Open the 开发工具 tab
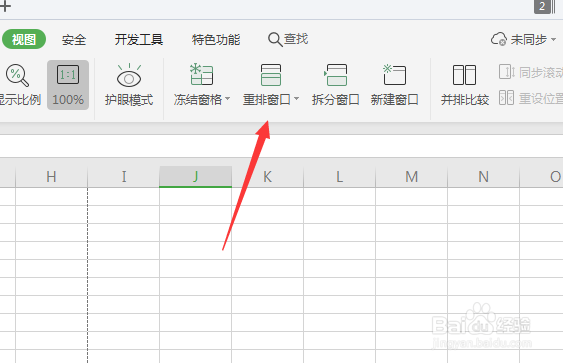This screenshot has height=363, width=563. pyautogui.click(x=139, y=39)
